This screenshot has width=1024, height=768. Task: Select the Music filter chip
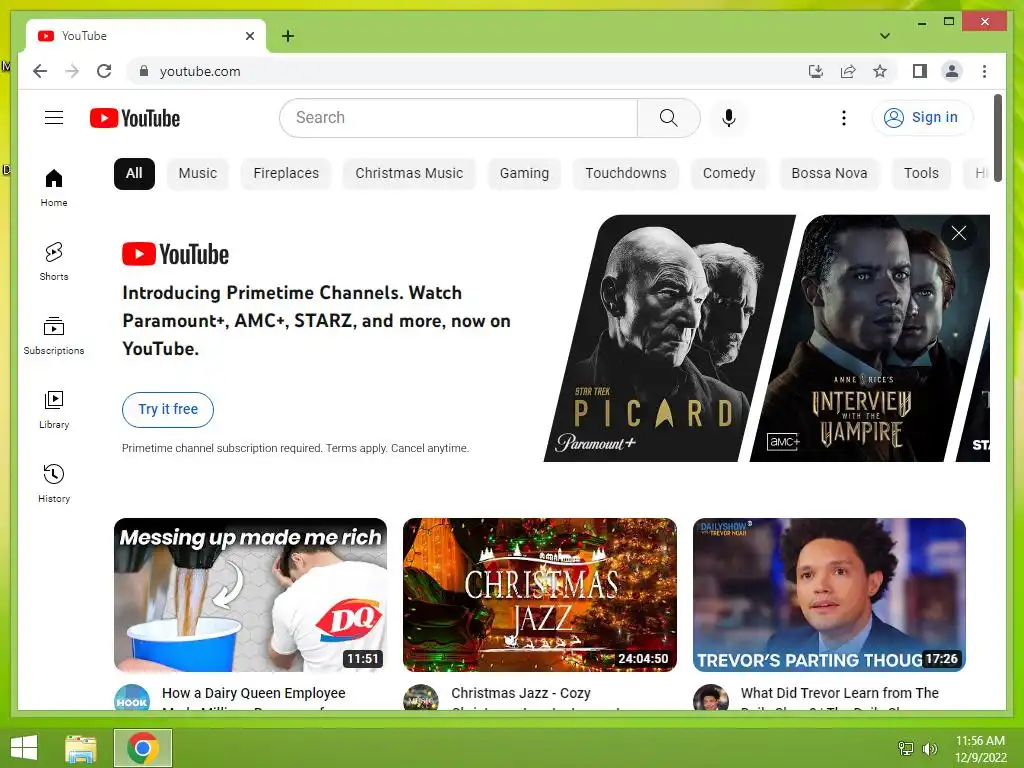198,174
